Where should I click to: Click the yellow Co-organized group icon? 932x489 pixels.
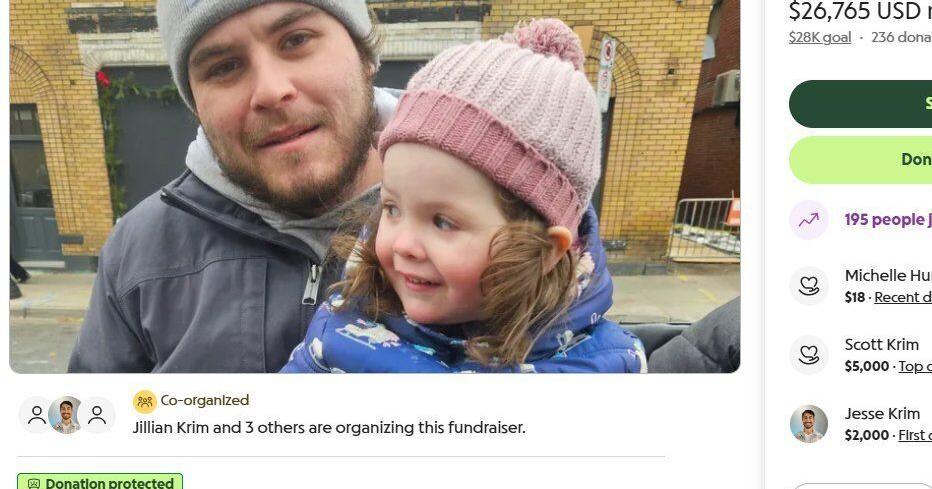pyautogui.click(x=144, y=402)
